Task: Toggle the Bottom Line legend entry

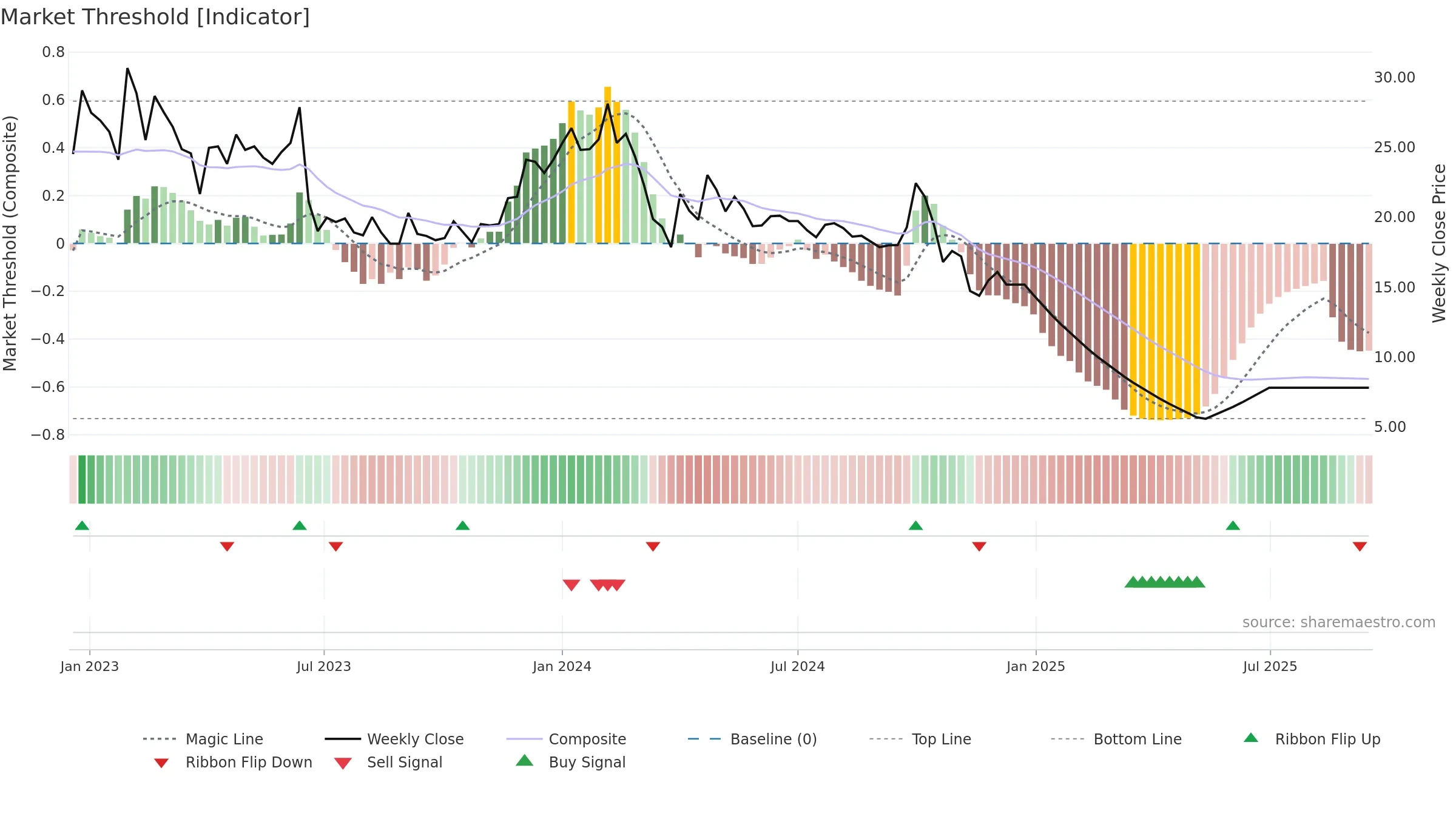Action: click(1116, 739)
